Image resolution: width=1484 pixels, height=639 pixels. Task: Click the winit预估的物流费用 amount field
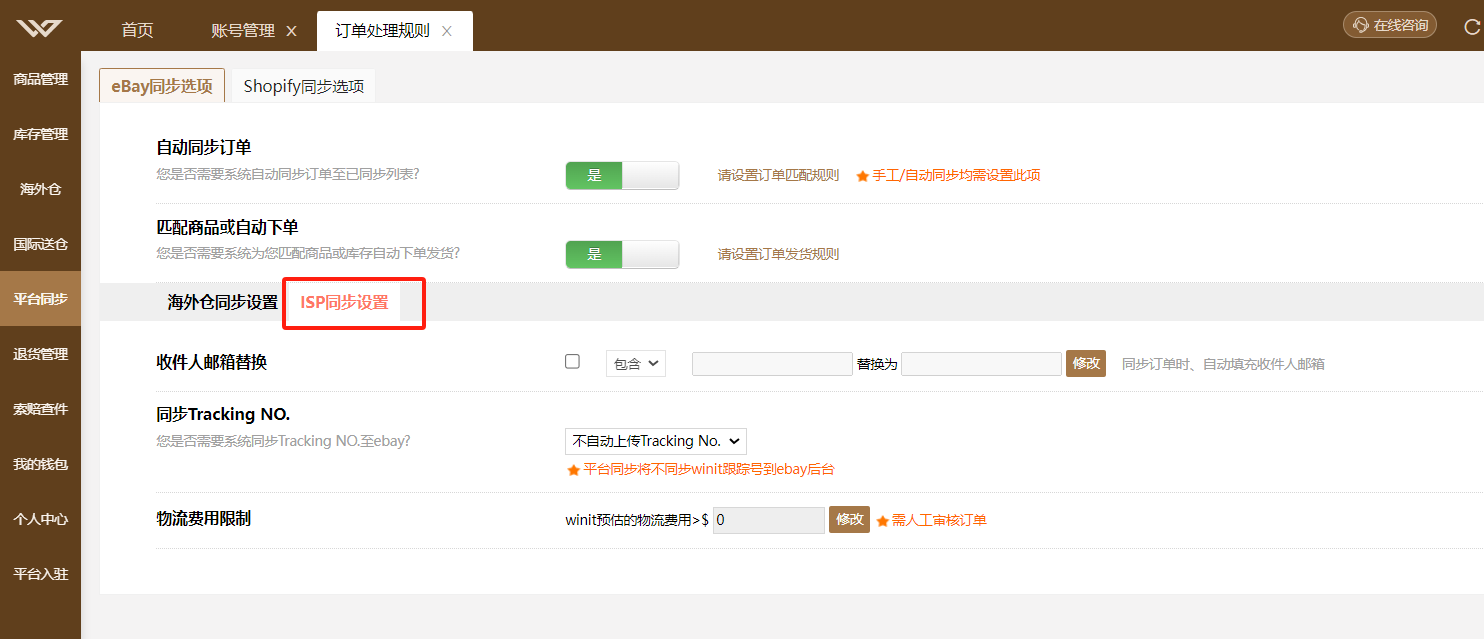(x=769, y=520)
